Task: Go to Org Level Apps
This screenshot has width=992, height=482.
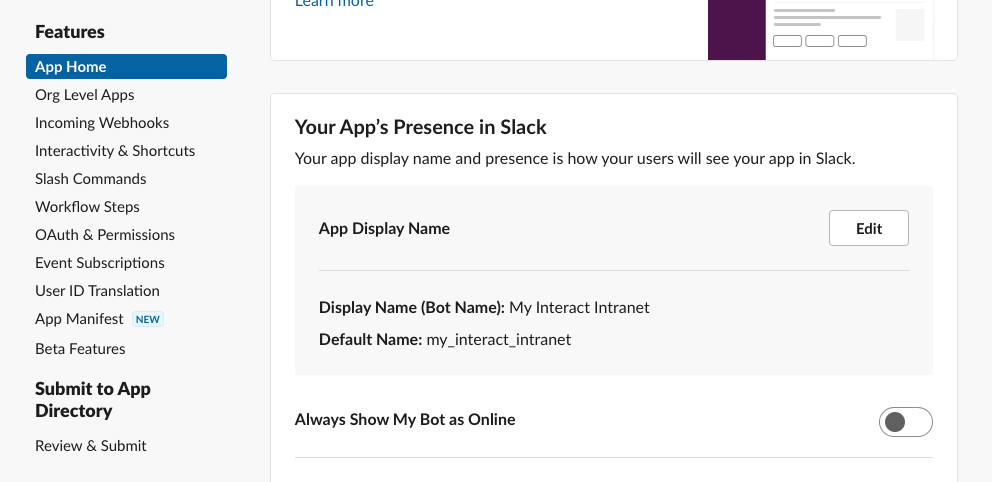Action: [85, 95]
